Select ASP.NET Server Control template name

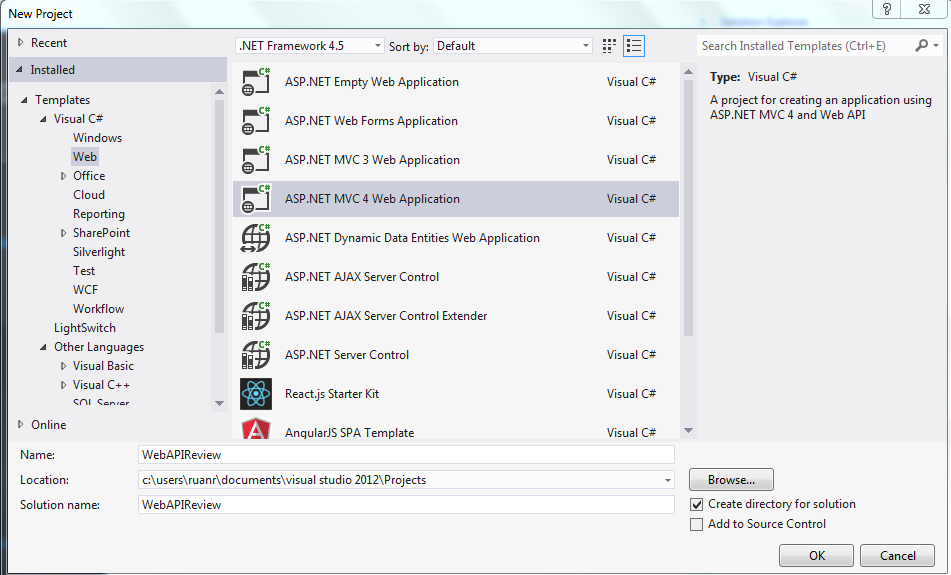[347, 355]
